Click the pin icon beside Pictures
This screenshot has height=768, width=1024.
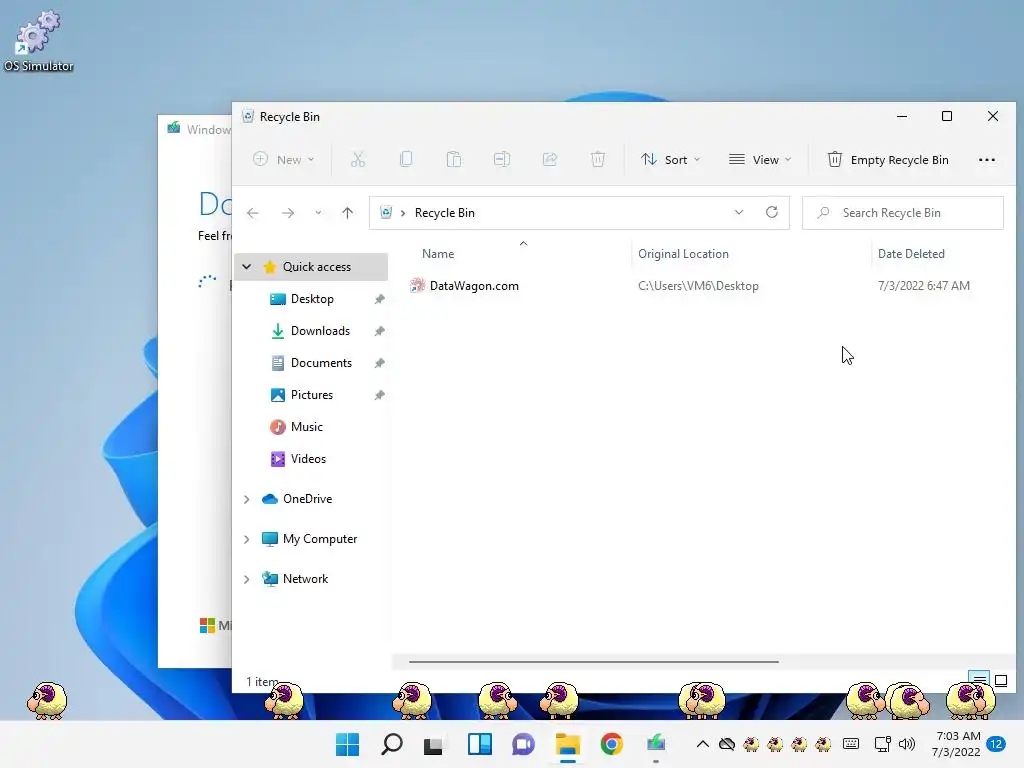(379, 395)
